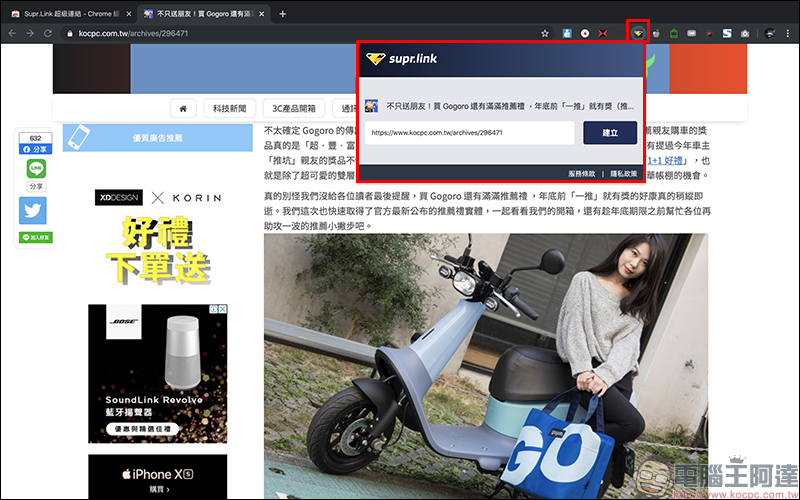Click the blue S extension icon
This screenshot has width=800, height=500.
(x=727, y=33)
